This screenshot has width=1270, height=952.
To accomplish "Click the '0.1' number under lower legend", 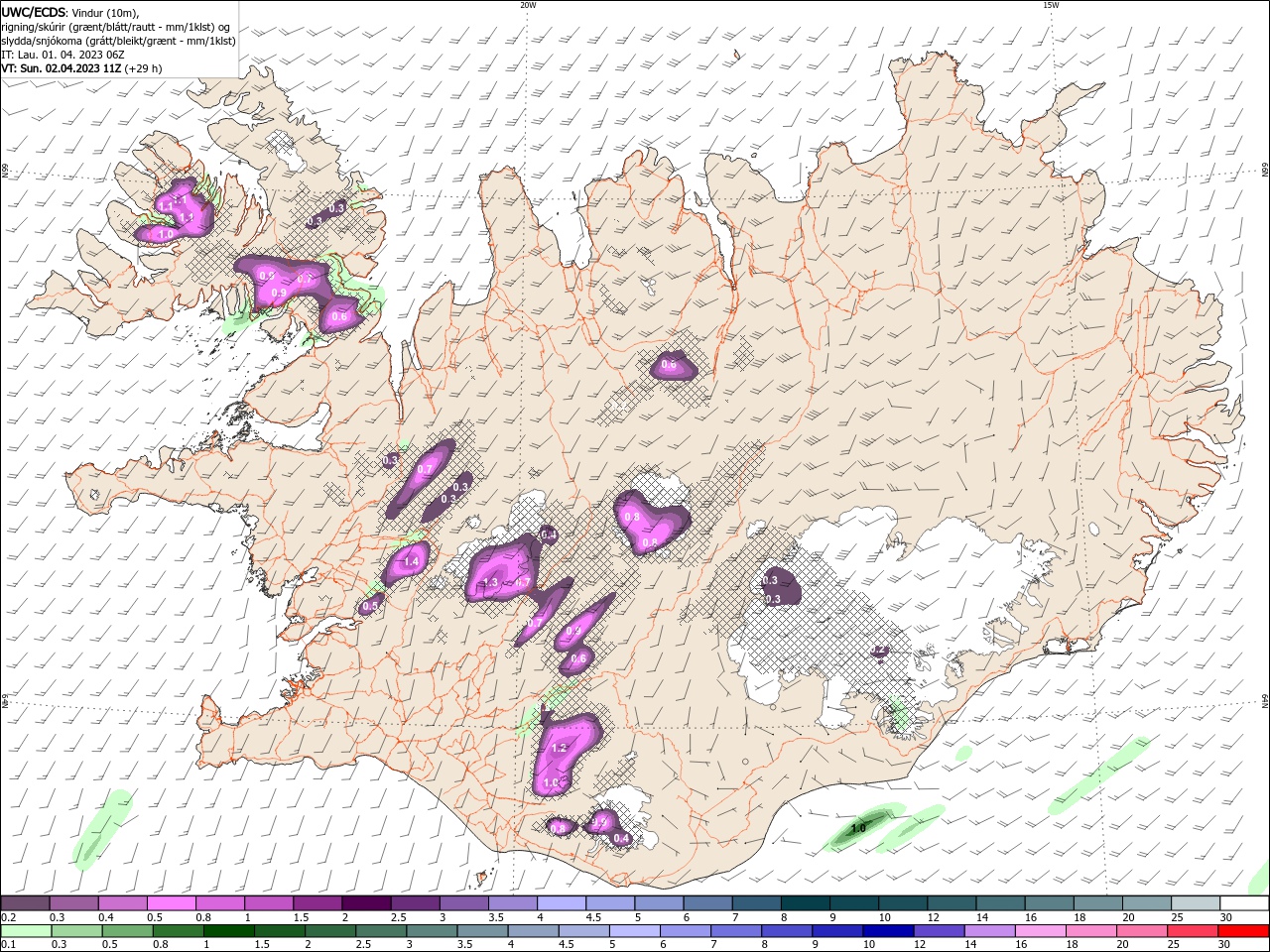I will click(x=10, y=945).
